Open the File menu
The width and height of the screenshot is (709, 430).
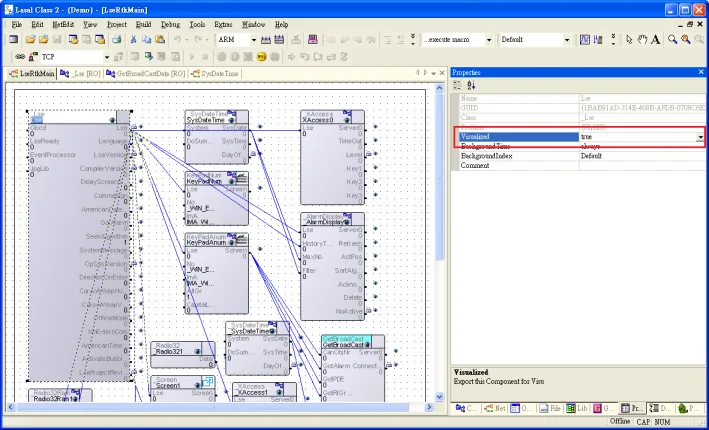17,24
